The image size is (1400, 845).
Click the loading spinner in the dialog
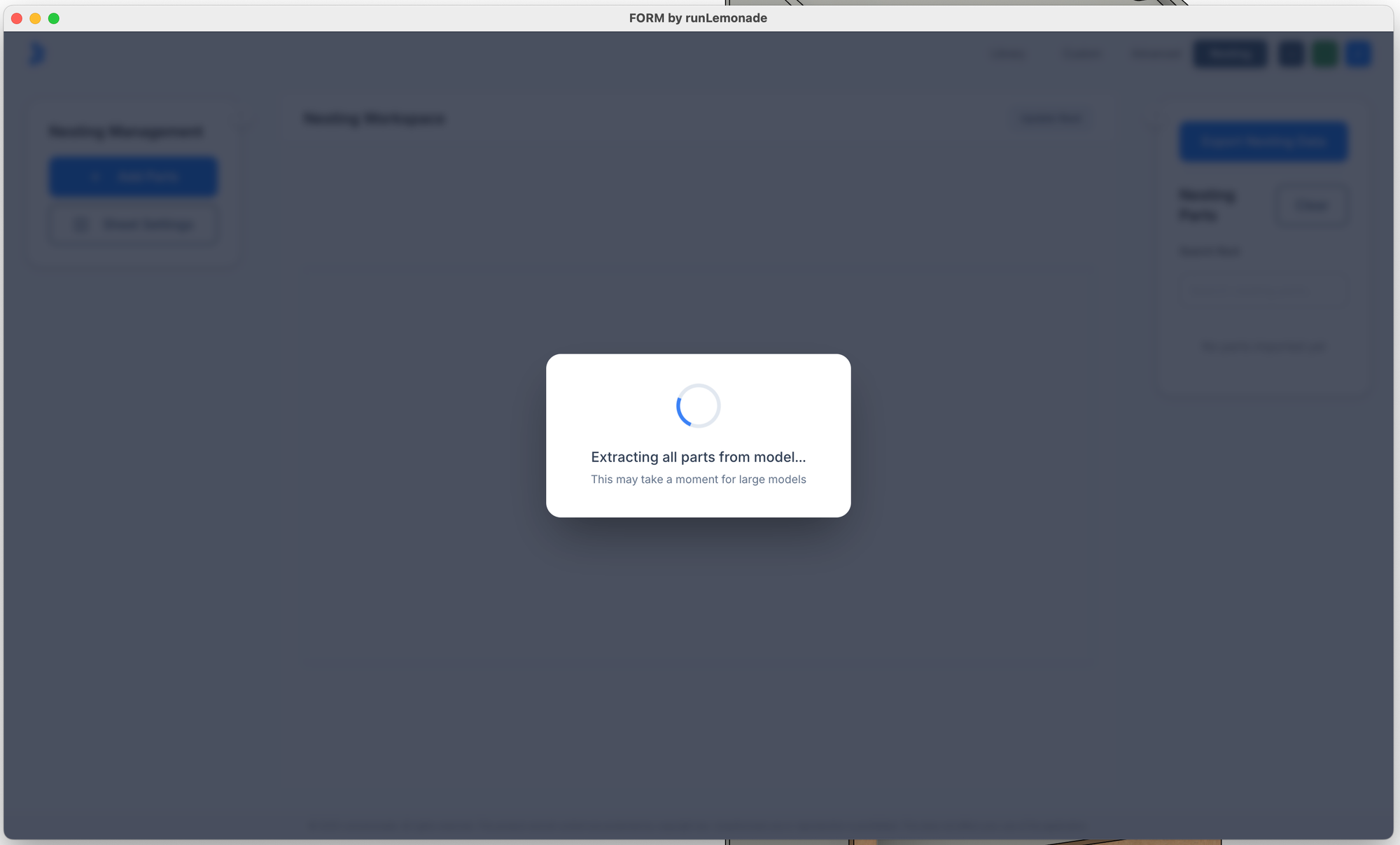(698, 405)
